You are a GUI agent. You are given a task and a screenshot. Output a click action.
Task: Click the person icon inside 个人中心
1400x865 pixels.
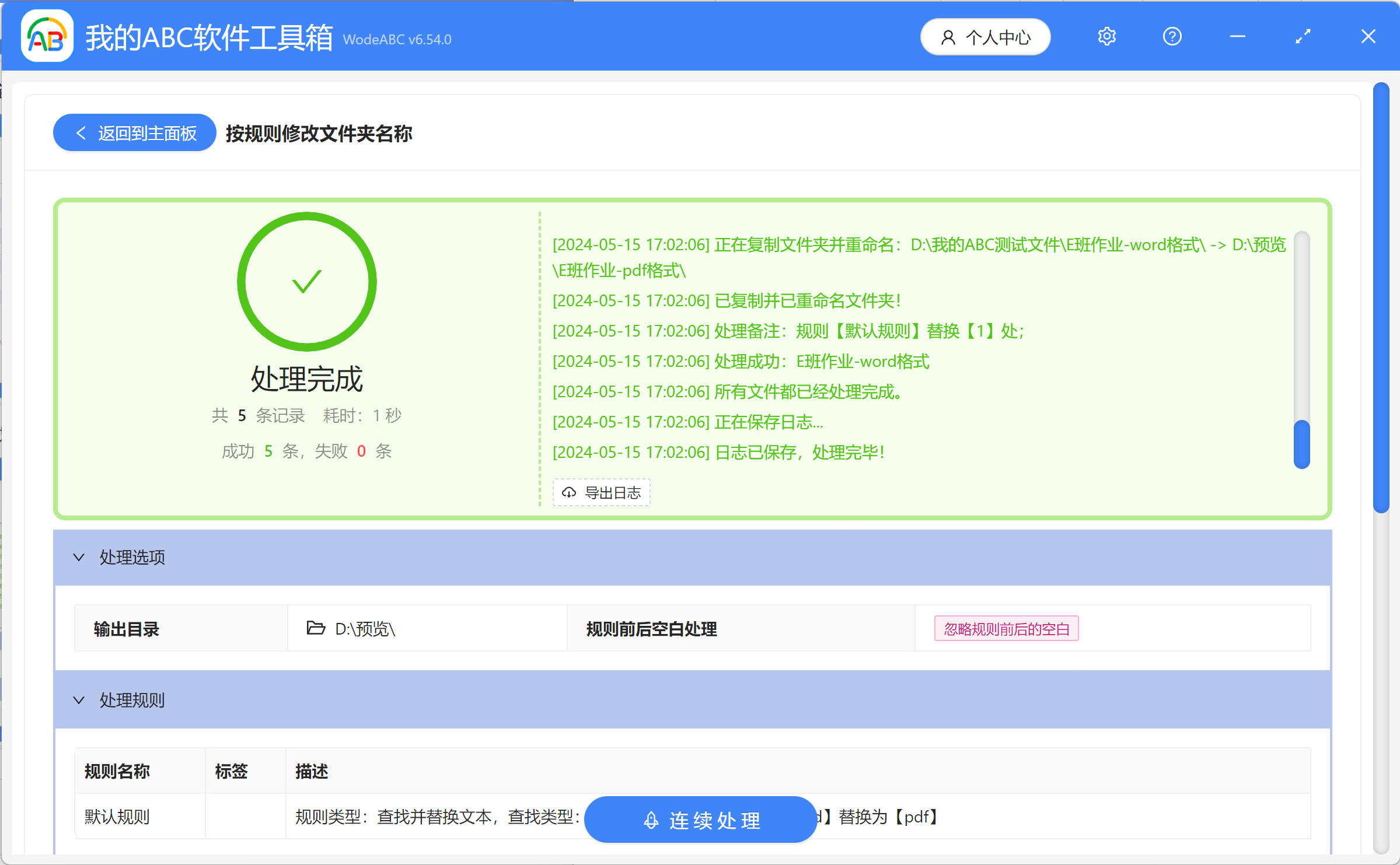[x=947, y=36]
